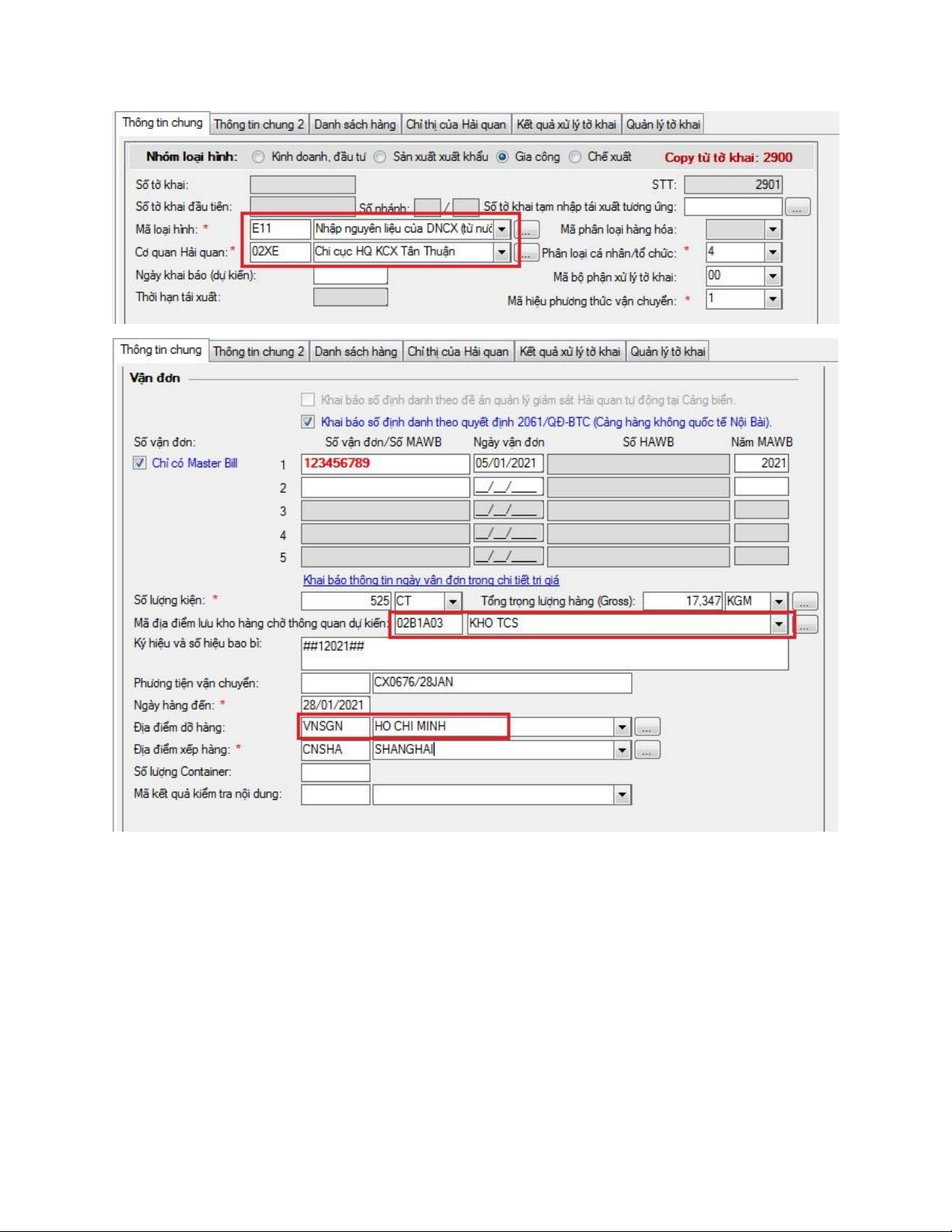Open the lookup button for Địa điểm dỡ hàng

pyautogui.click(x=647, y=728)
